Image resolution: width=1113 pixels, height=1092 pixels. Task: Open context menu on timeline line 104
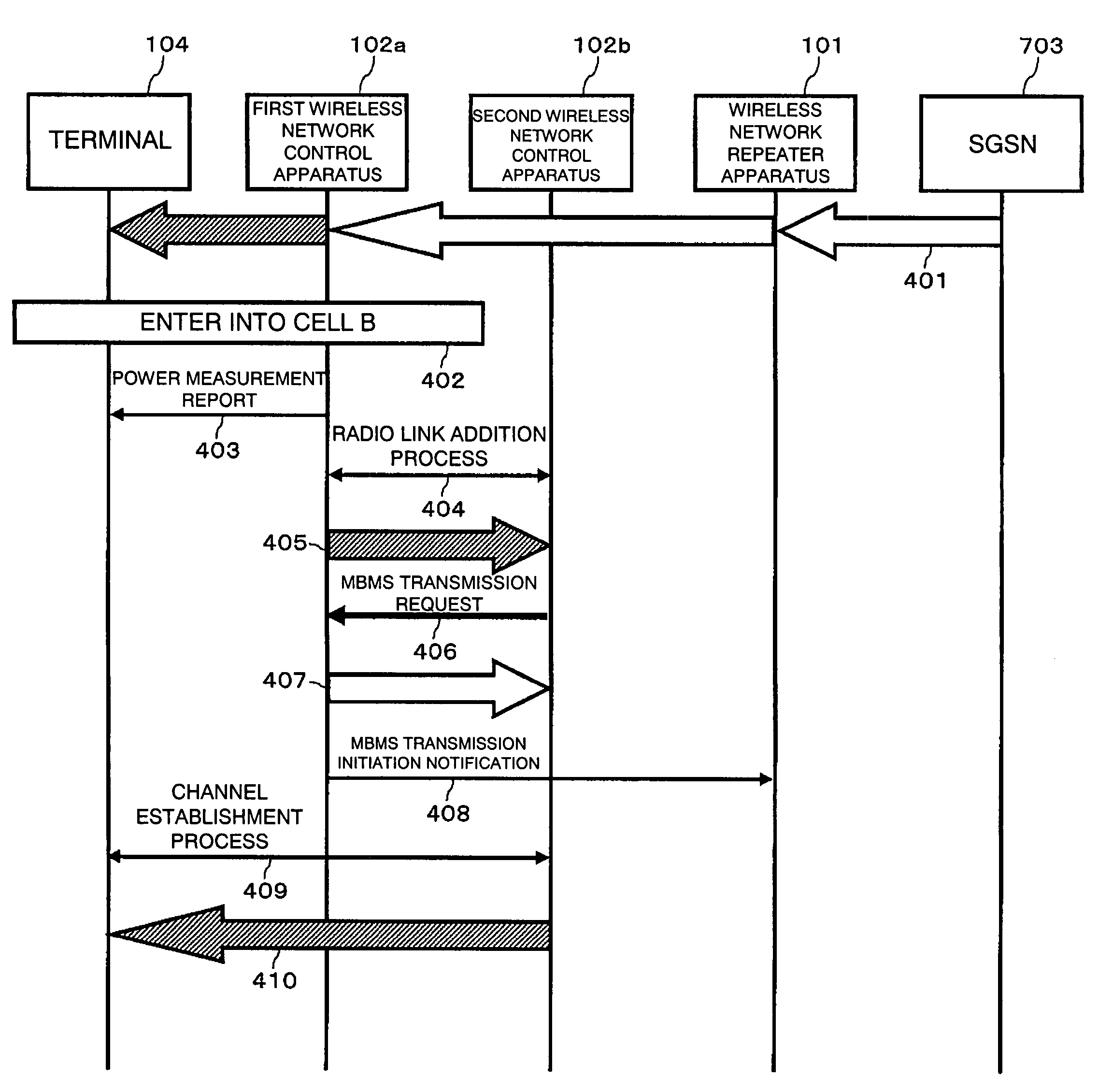[x=104, y=600]
